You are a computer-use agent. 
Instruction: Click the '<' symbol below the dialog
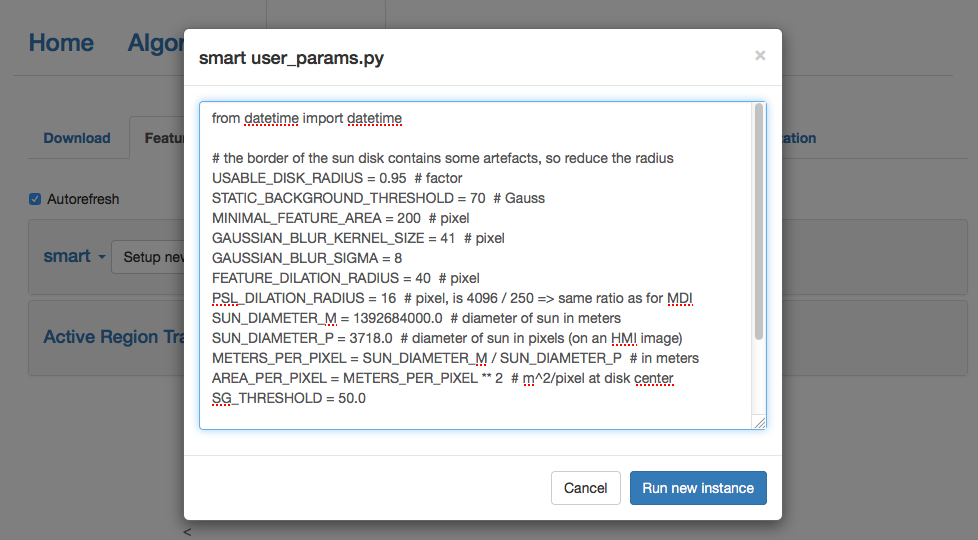(x=187, y=532)
